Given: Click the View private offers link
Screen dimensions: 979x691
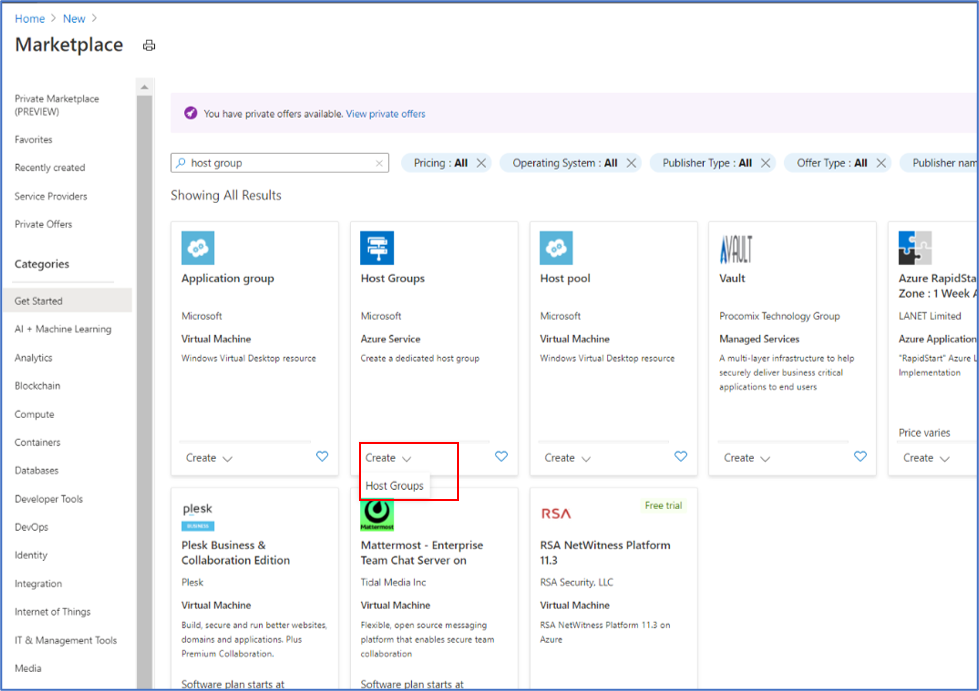Looking at the screenshot, I should point(385,114).
